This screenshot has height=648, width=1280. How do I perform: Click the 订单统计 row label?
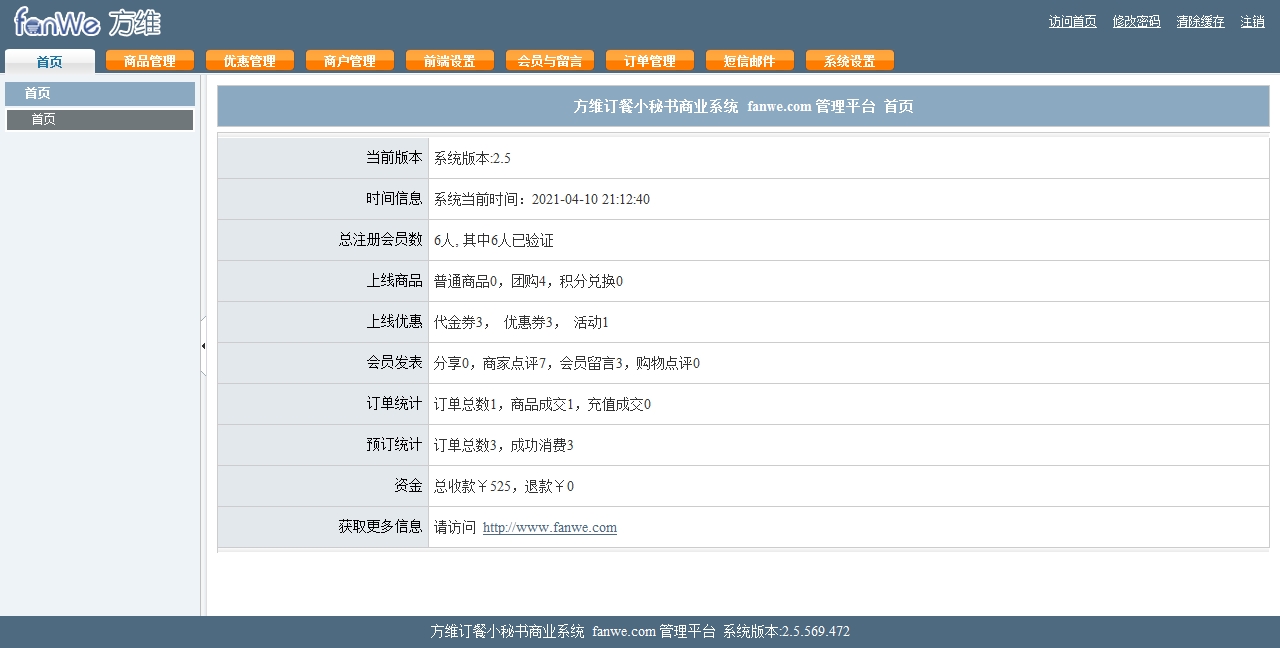394,403
